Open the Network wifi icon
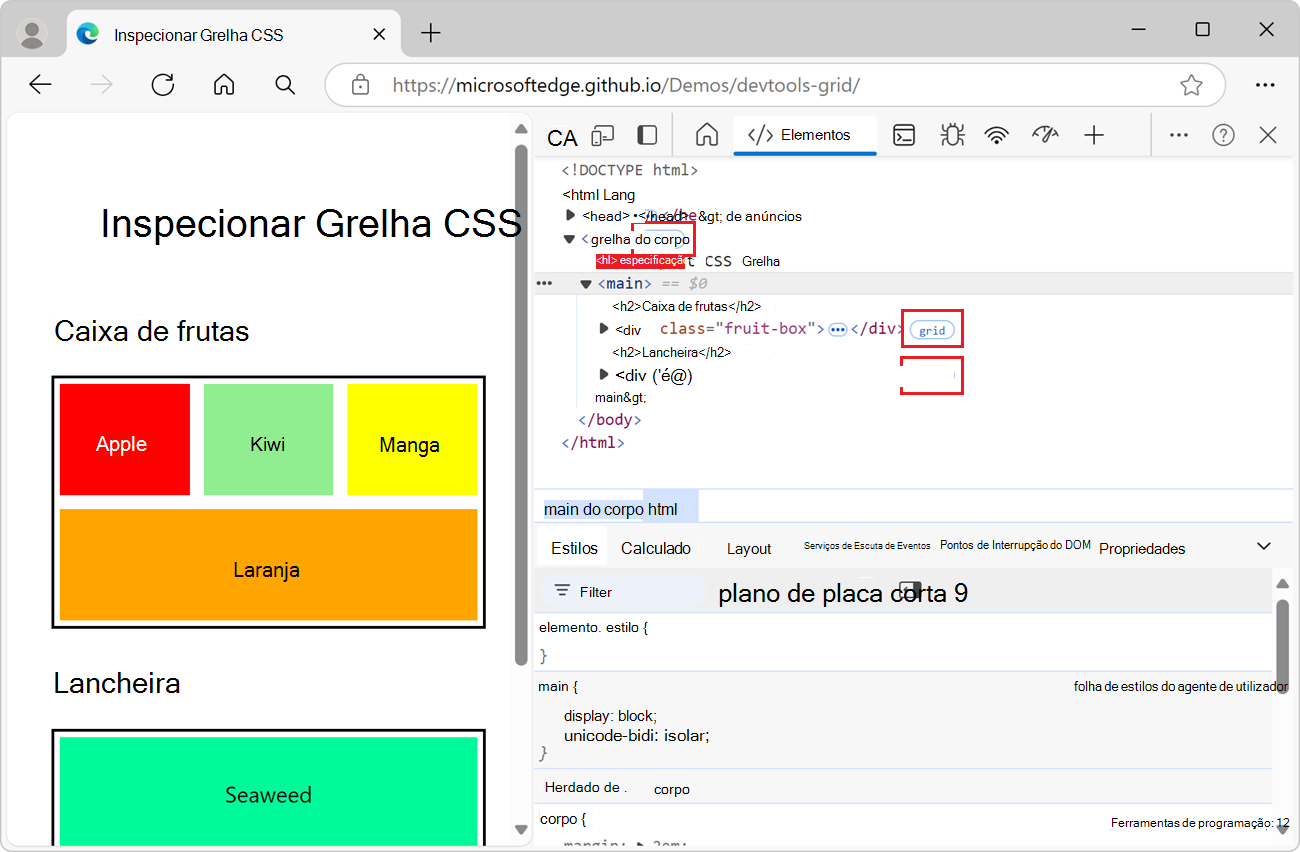The width and height of the screenshot is (1300, 852). [x=996, y=135]
